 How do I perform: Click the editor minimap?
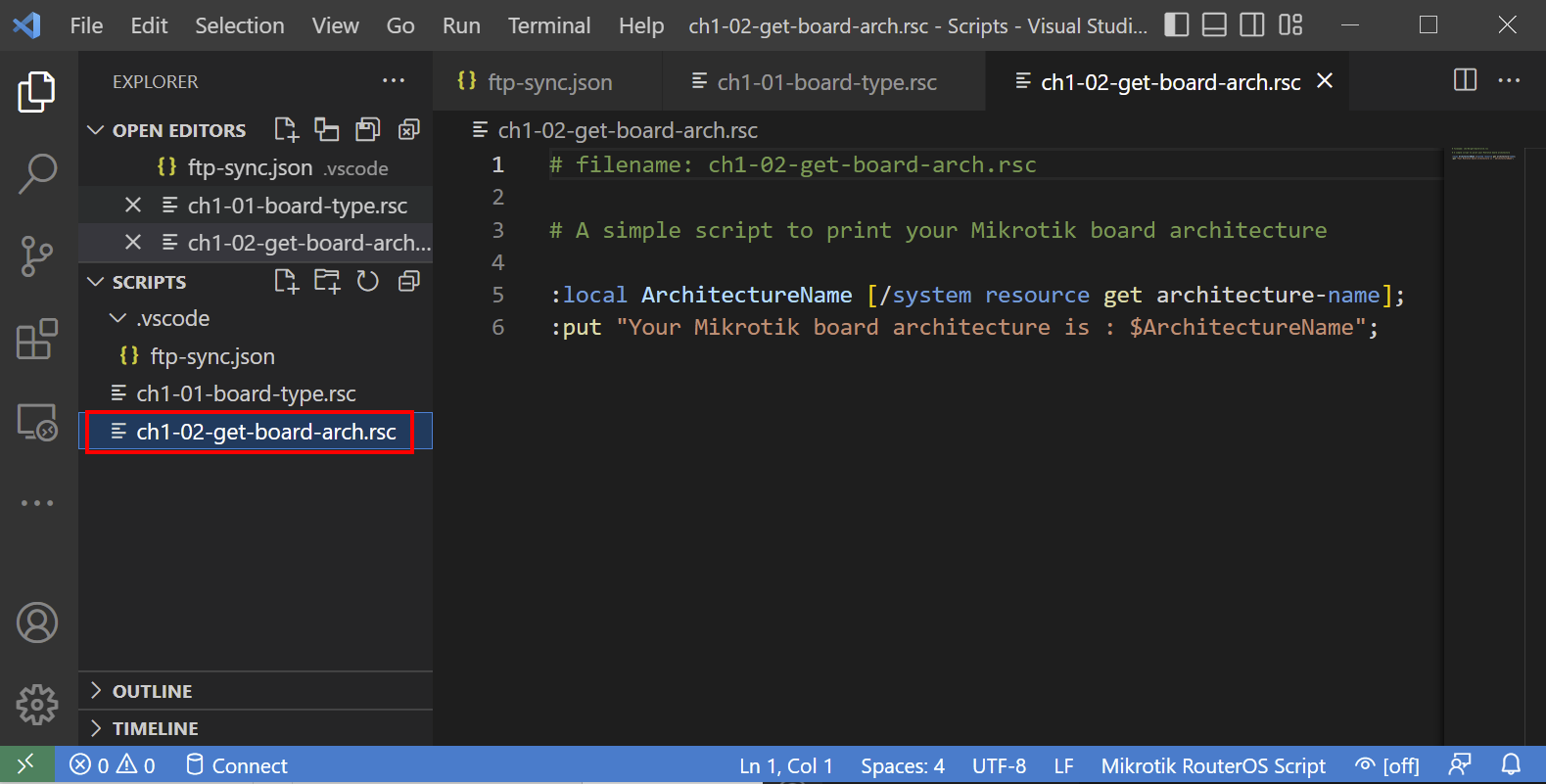coord(1483,156)
